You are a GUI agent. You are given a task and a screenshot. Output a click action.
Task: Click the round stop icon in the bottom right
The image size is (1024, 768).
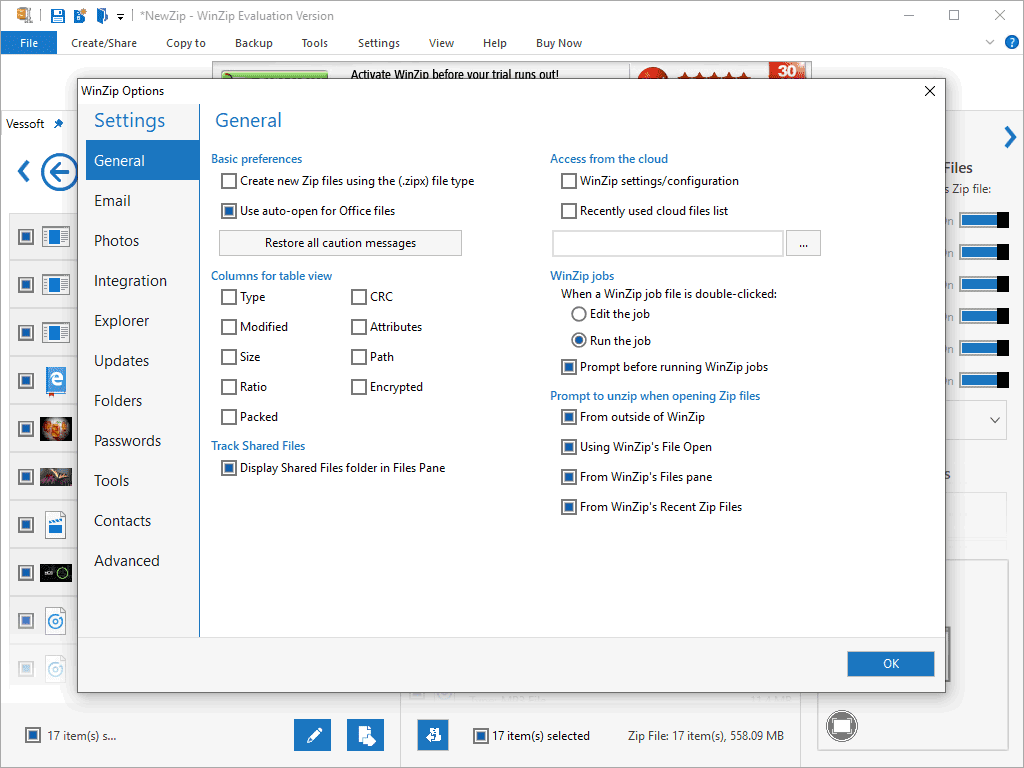(x=842, y=726)
